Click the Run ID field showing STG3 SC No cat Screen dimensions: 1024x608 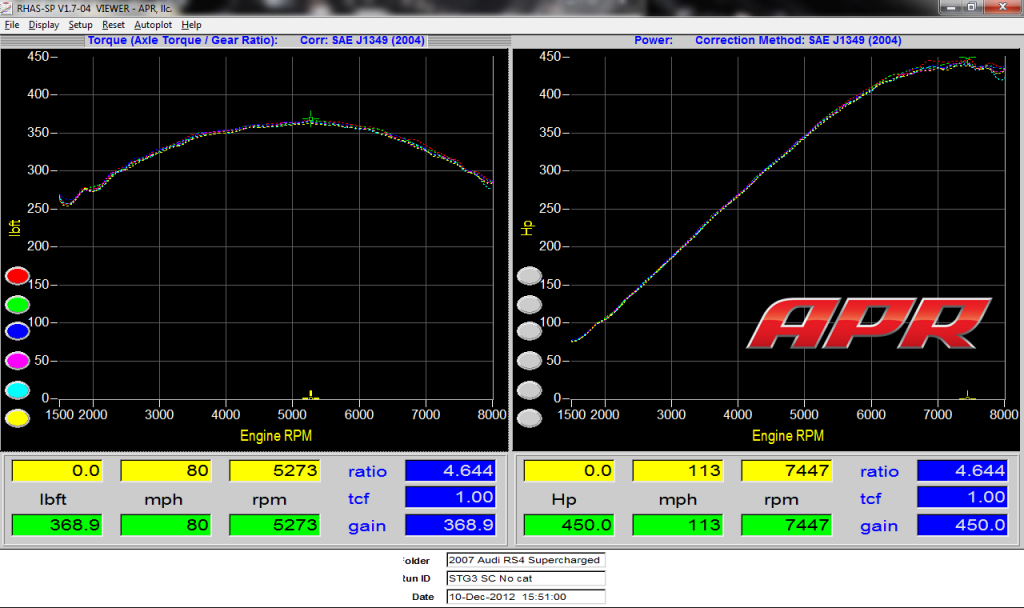(525, 578)
